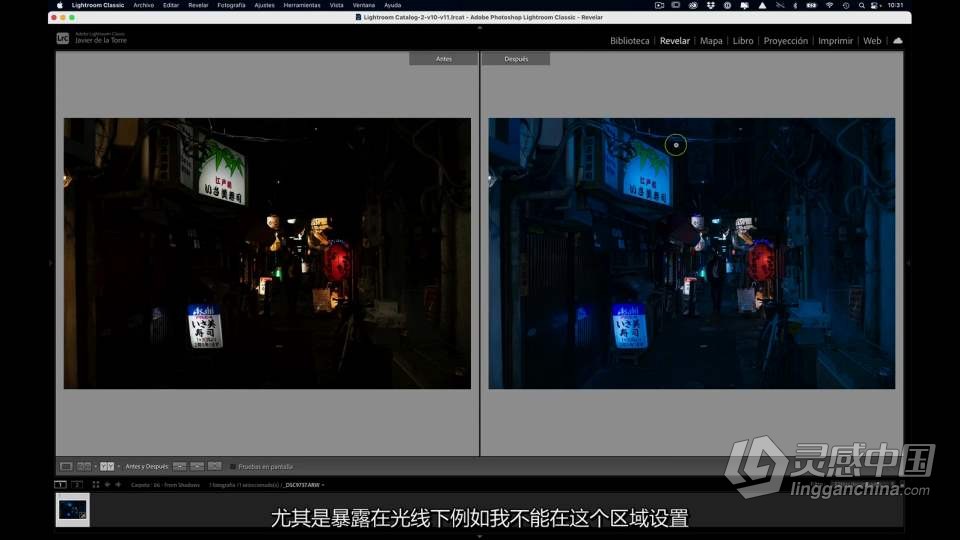Open Reference view options dropdown arrow
This screenshot has height=540, width=960.
(x=96, y=467)
